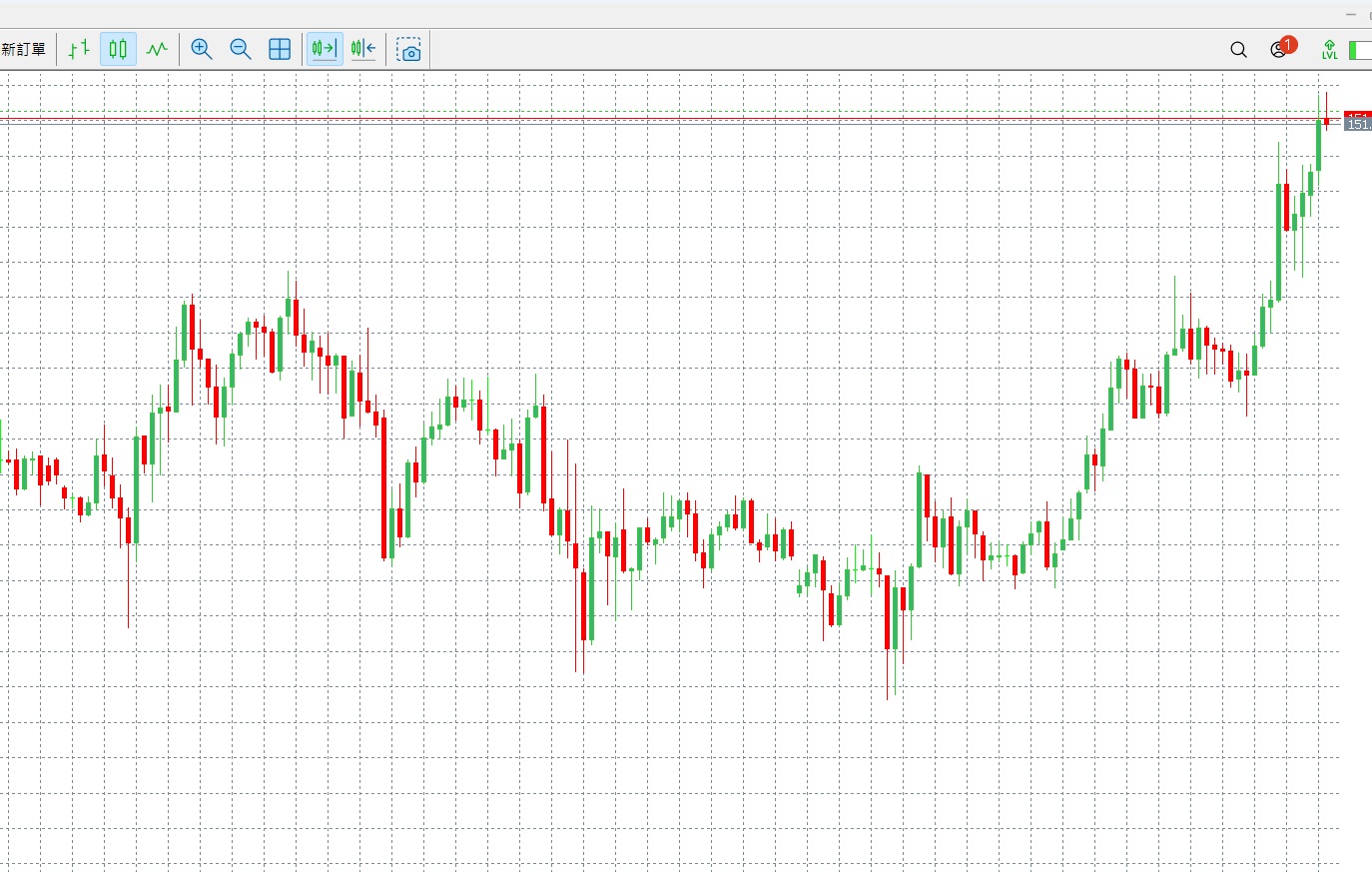Click the red notification badge showing 1

(x=1288, y=44)
